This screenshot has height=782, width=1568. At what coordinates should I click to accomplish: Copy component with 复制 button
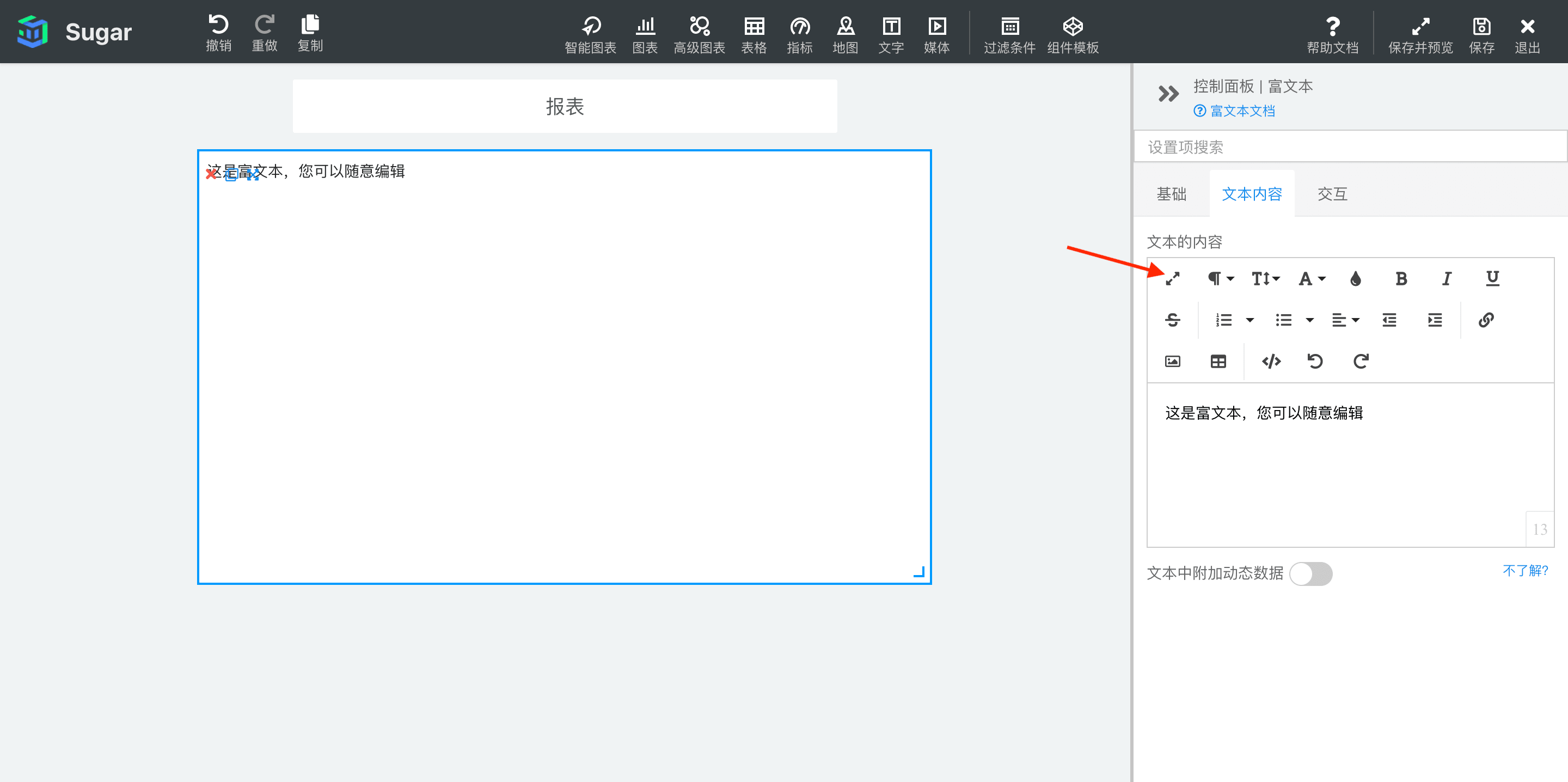[310, 33]
